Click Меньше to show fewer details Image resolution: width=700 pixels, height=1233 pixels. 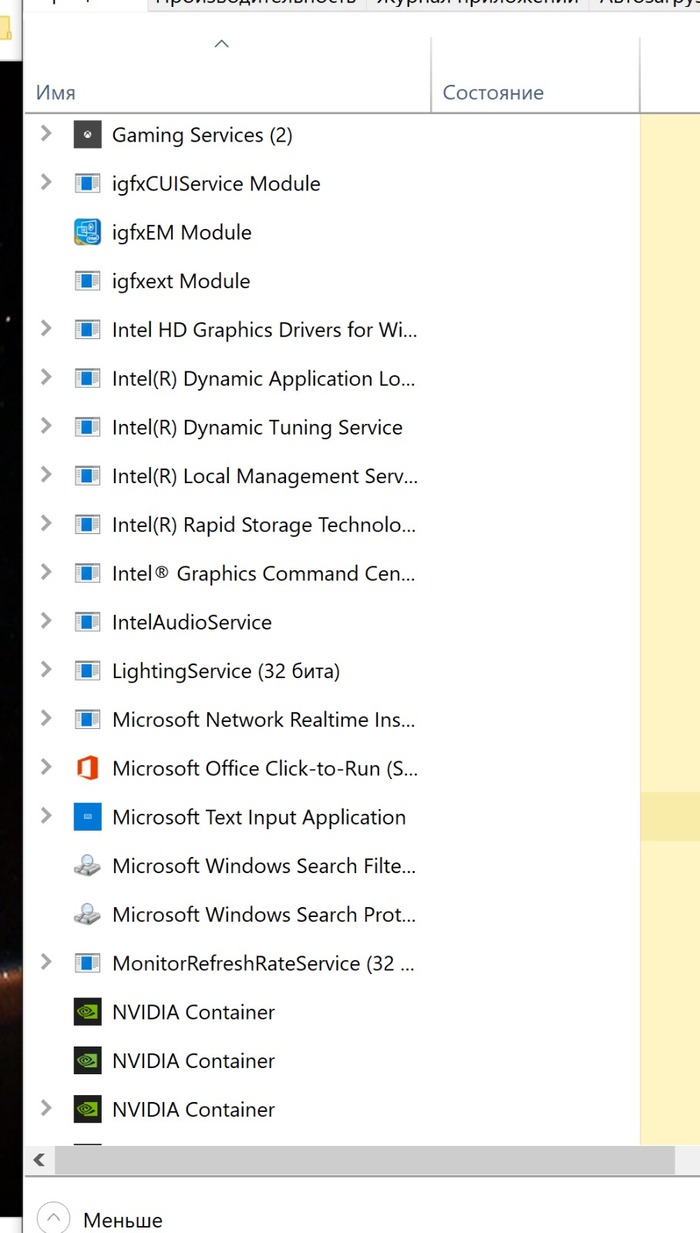pyautogui.click(x=122, y=1221)
